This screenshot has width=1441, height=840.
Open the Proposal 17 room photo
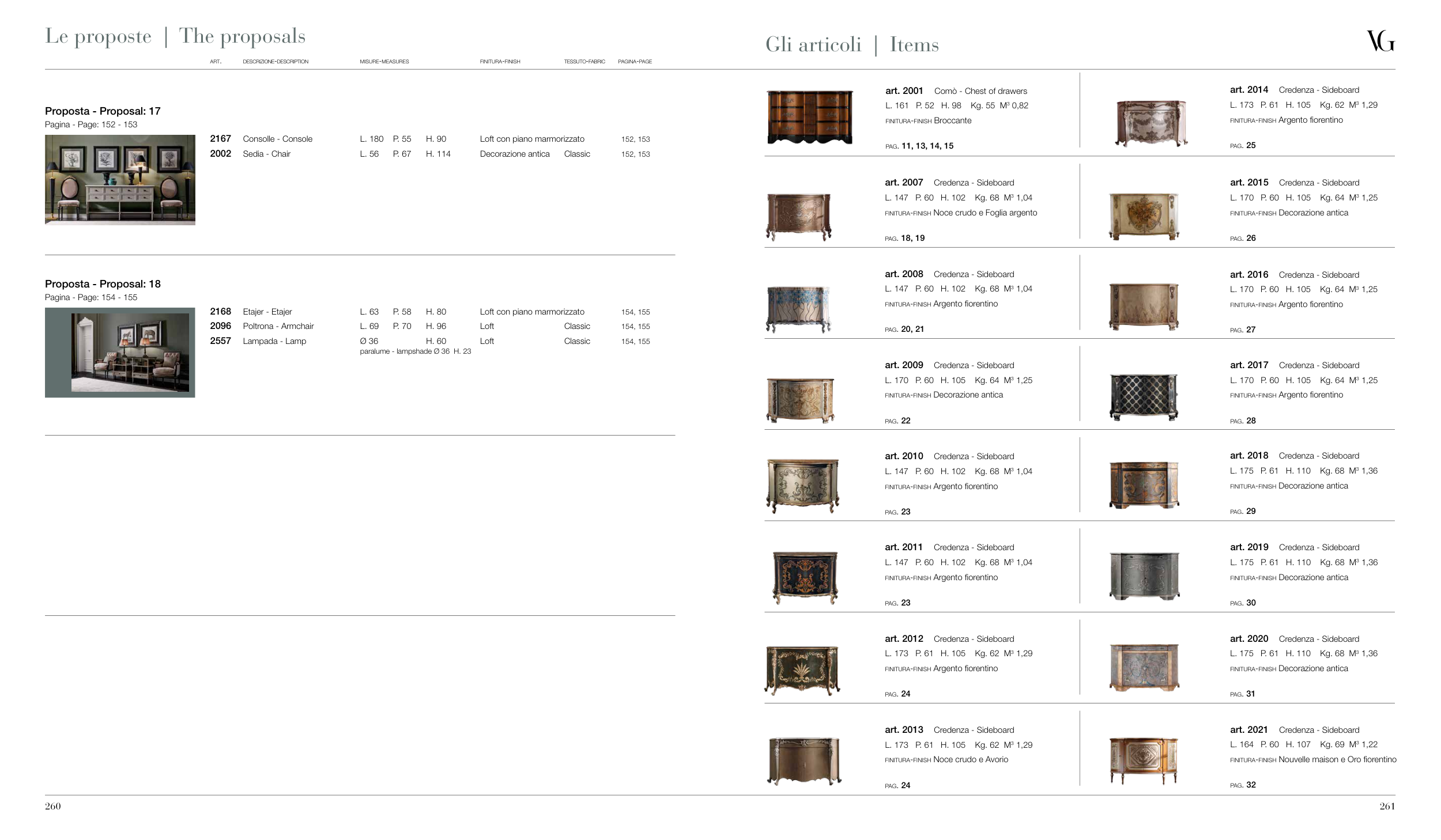[120, 180]
